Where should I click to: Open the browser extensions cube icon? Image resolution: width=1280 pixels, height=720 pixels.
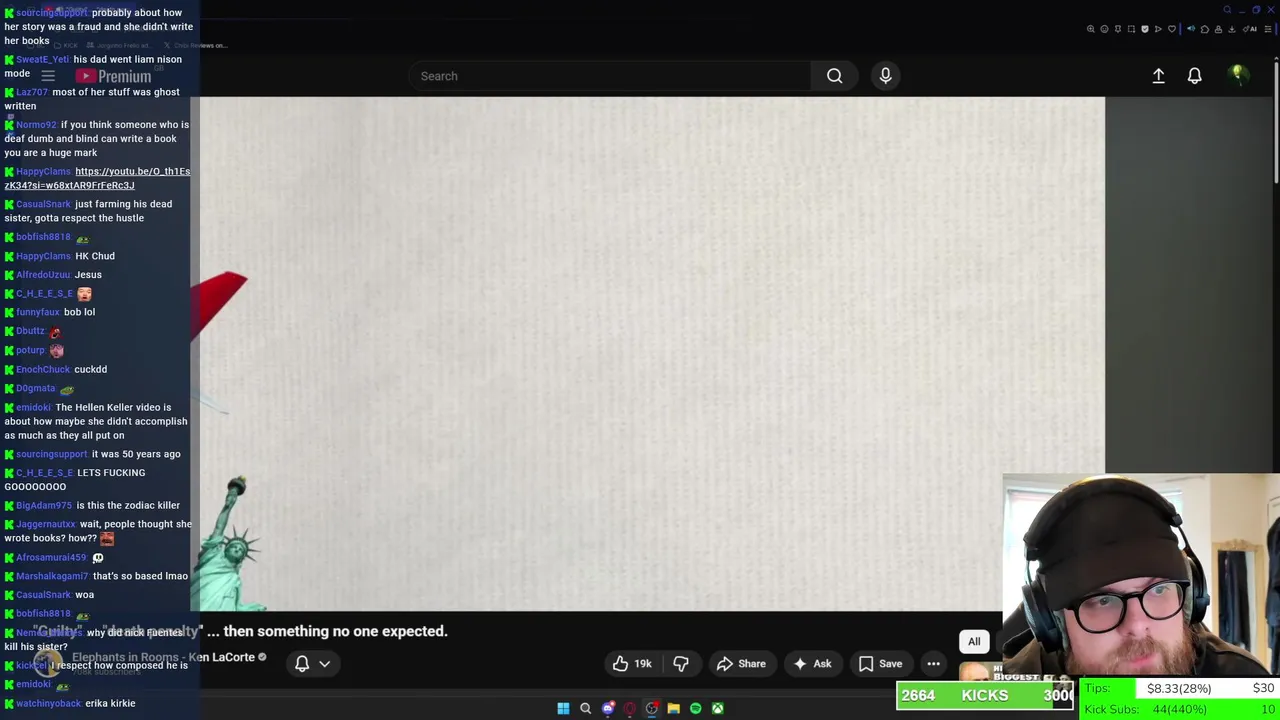[x=1205, y=29]
